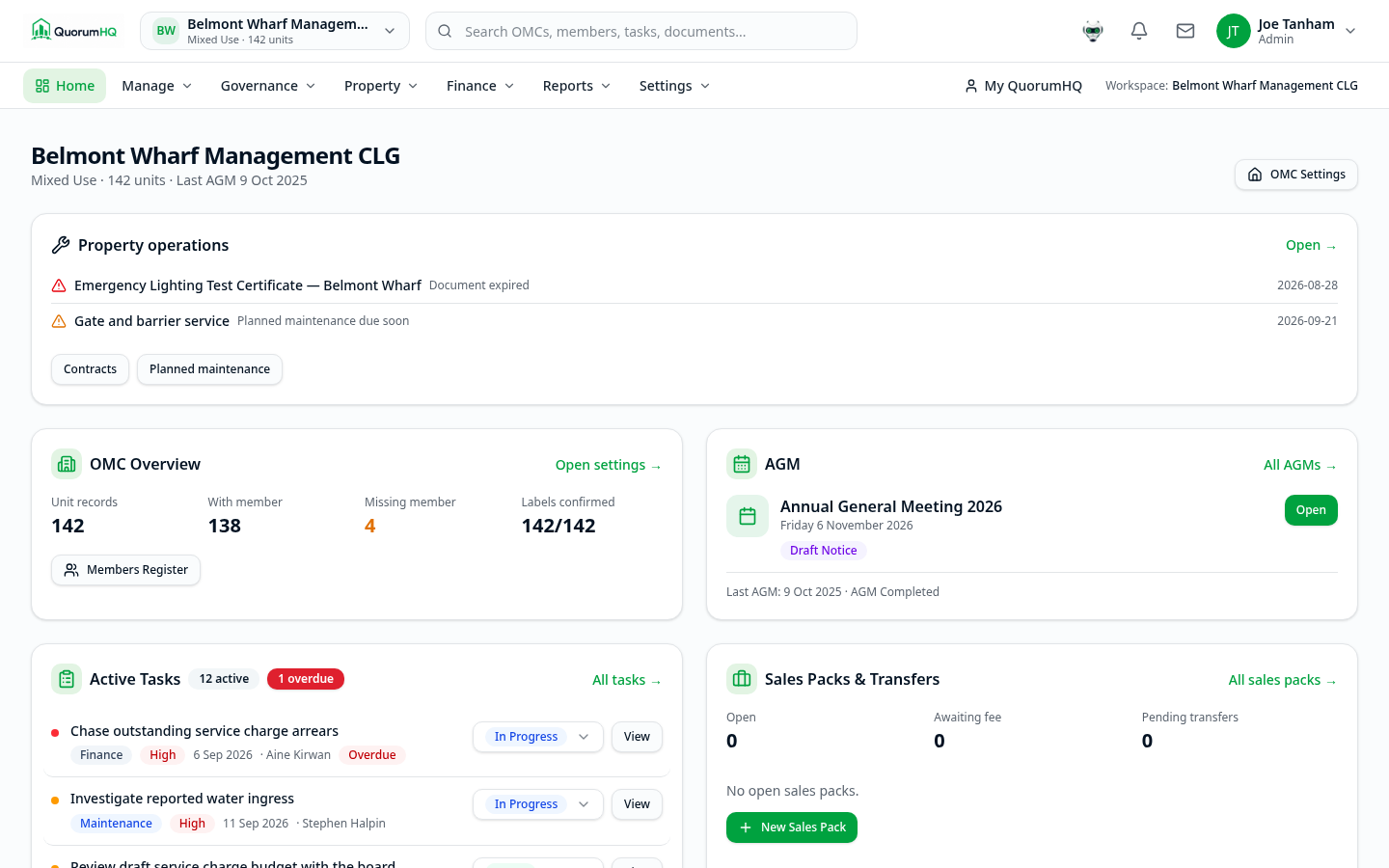Image resolution: width=1389 pixels, height=868 pixels.
Task: Click the JT user avatar
Action: [x=1233, y=31]
